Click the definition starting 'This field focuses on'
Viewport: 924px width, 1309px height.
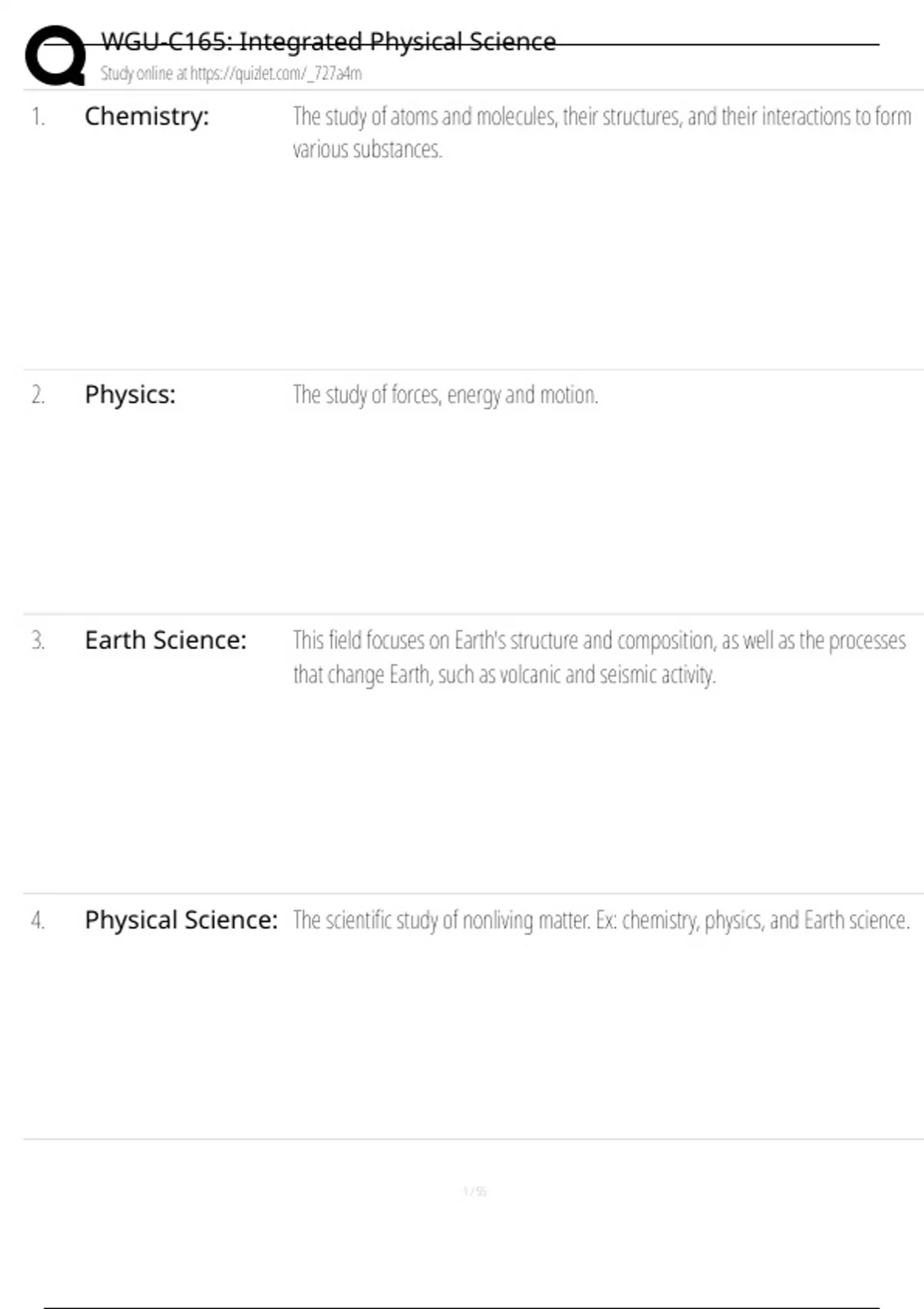599,641
